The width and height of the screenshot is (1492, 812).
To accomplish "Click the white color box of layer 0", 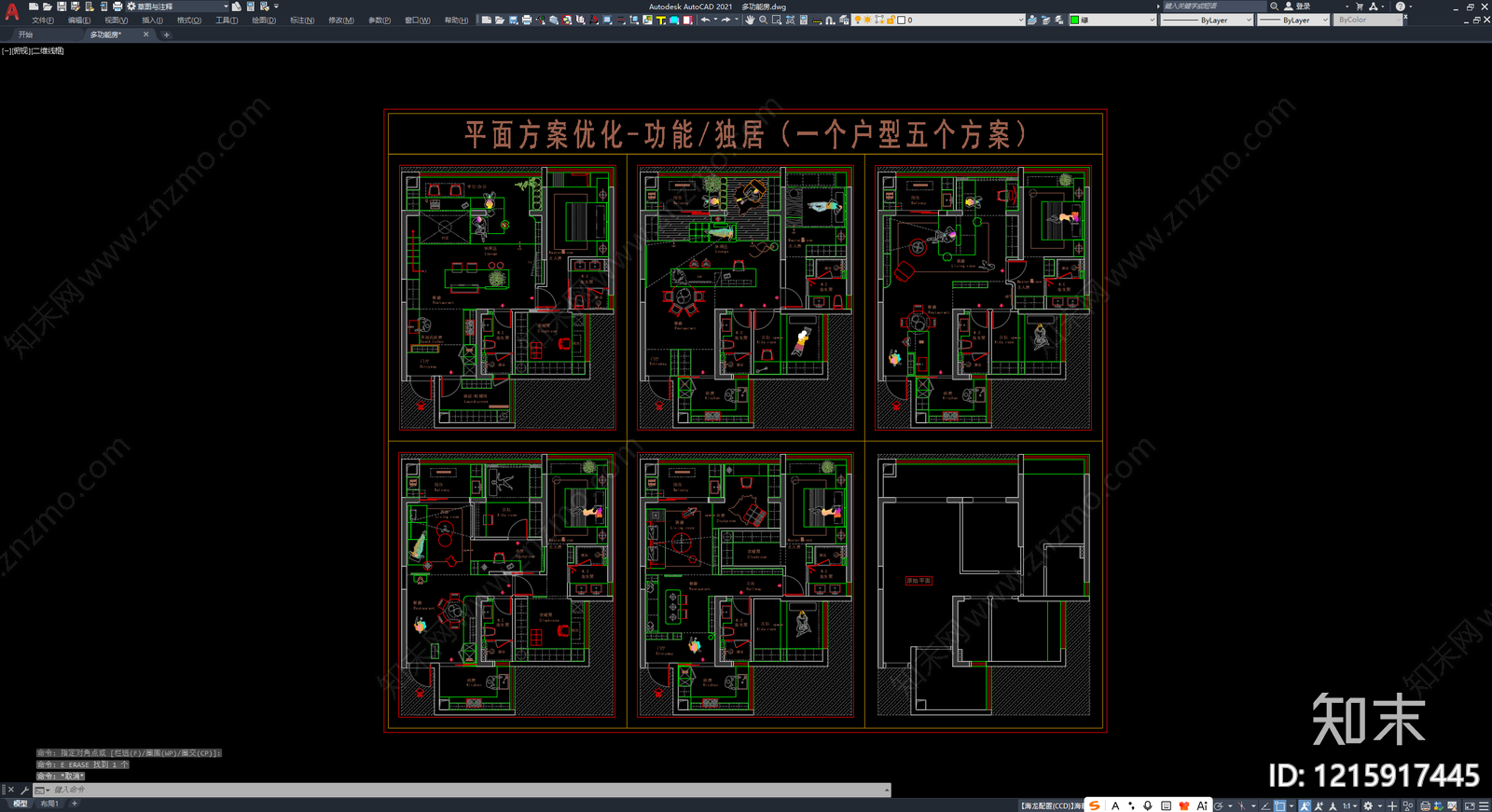I will click(x=902, y=20).
